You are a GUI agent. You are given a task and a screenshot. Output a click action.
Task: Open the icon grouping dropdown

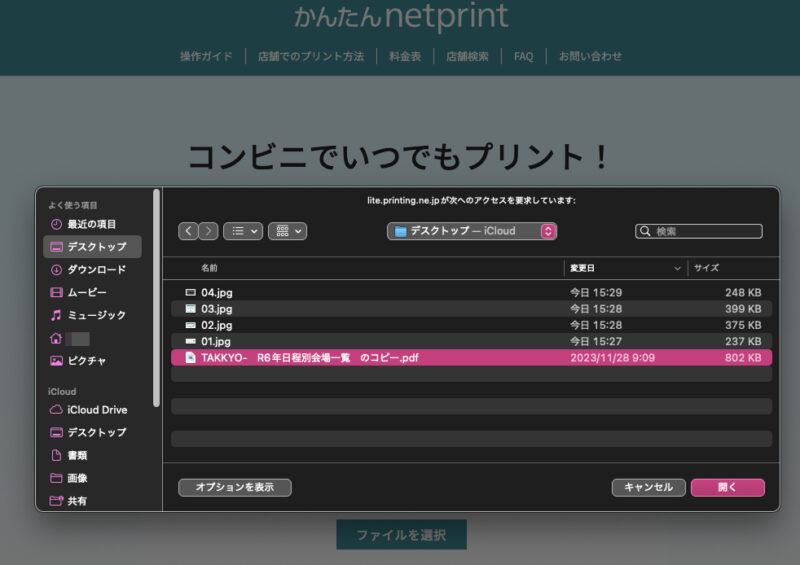(x=287, y=231)
